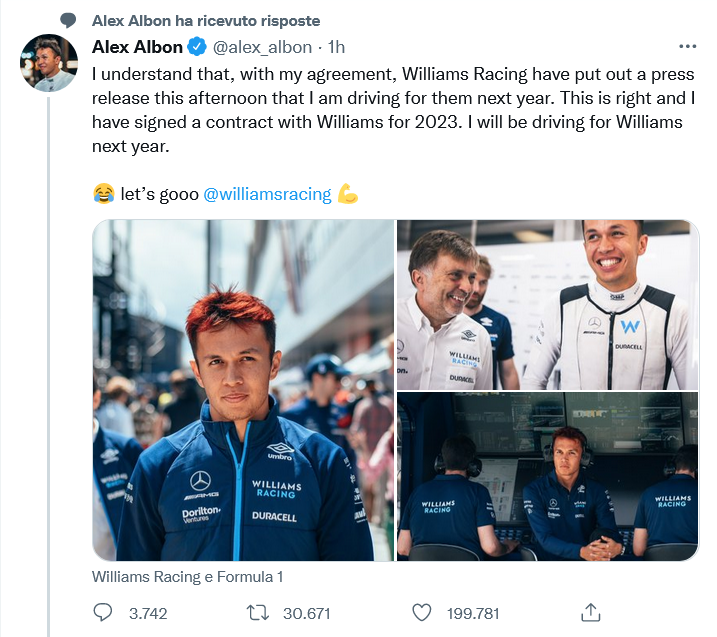
Task: Click the @williamsracing mention
Action: (x=267, y=193)
